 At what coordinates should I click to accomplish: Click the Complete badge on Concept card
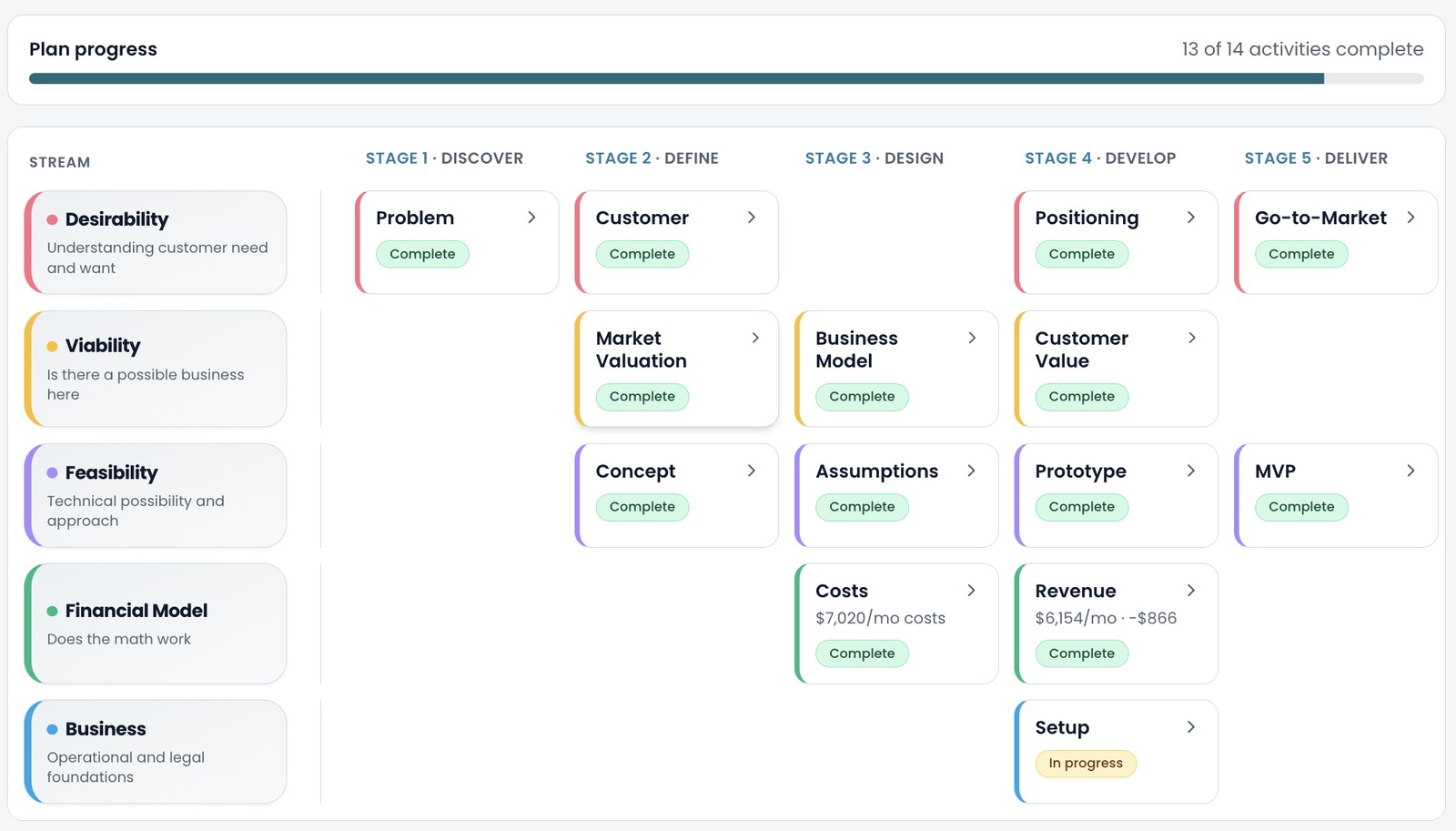tap(642, 507)
